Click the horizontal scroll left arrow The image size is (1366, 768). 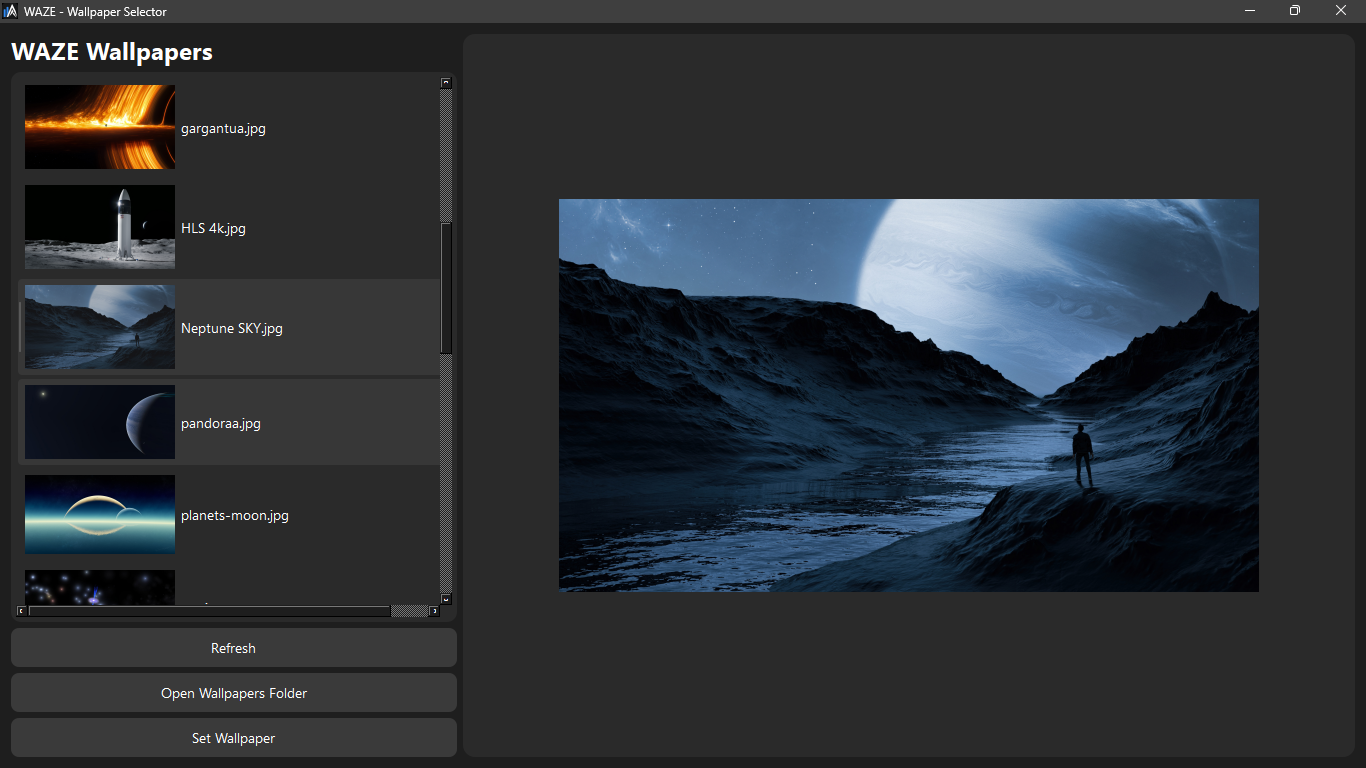(x=22, y=610)
